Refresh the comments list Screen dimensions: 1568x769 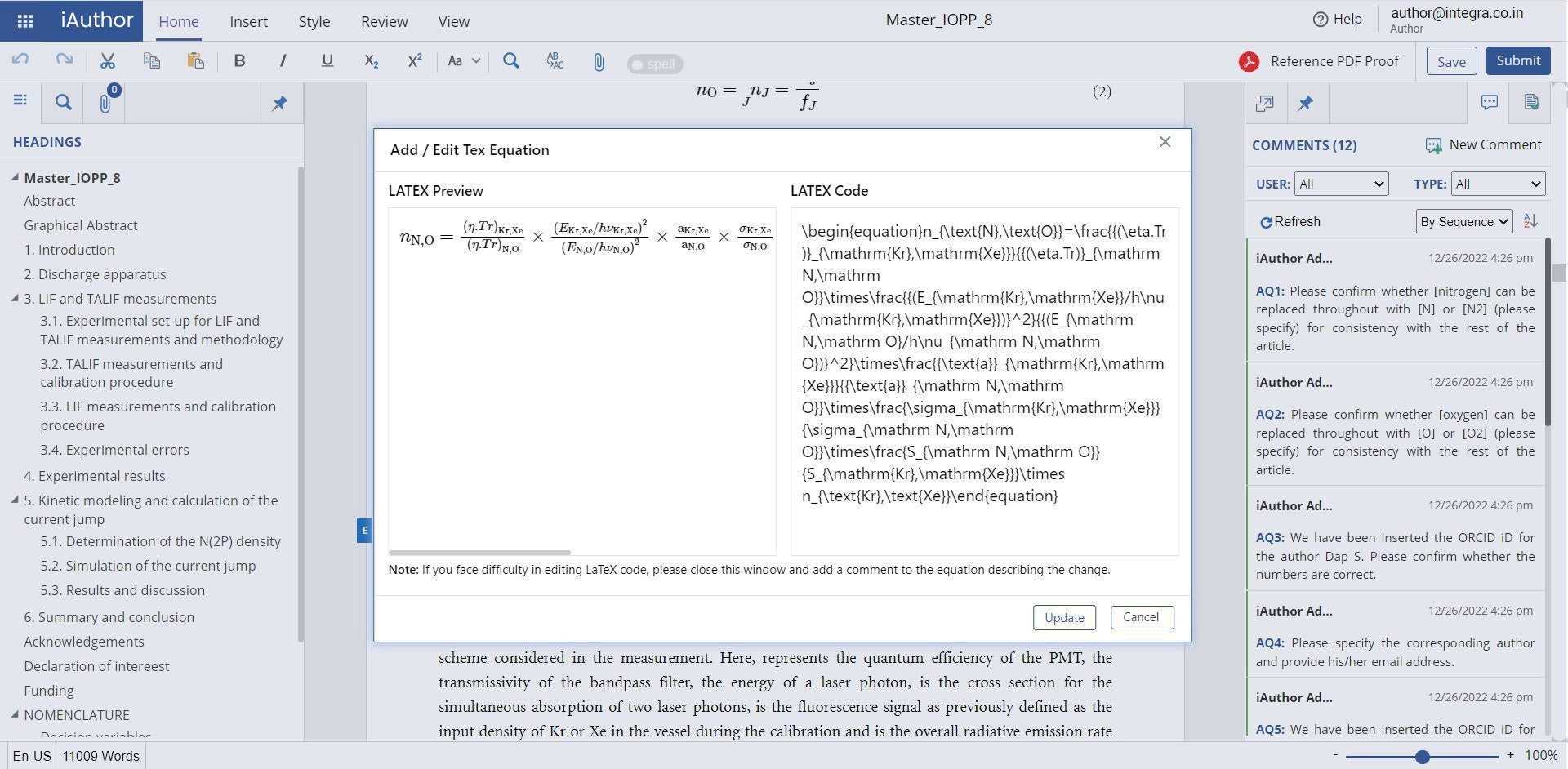(1290, 221)
